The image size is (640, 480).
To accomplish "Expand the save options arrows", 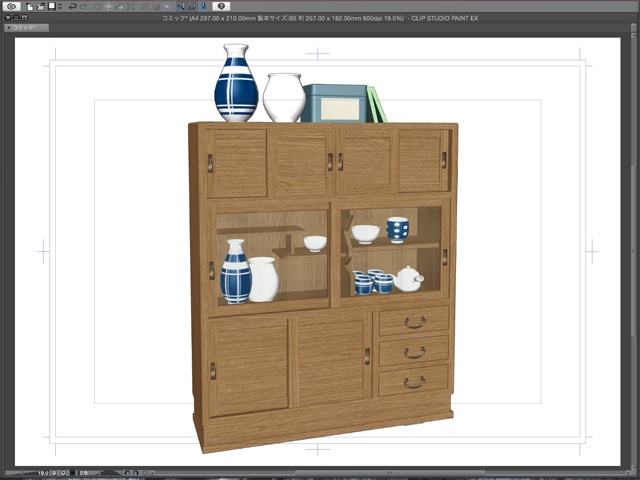I will 60,7.
